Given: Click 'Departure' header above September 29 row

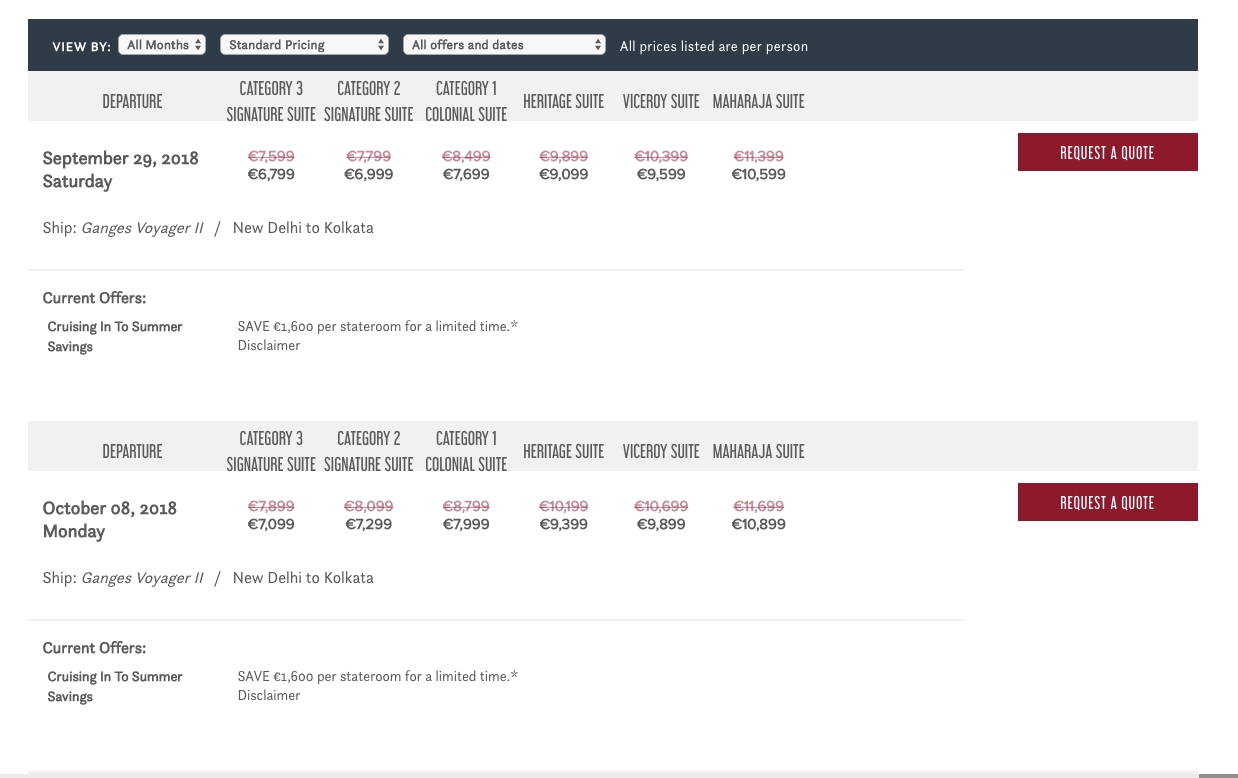Looking at the screenshot, I should (132, 101).
